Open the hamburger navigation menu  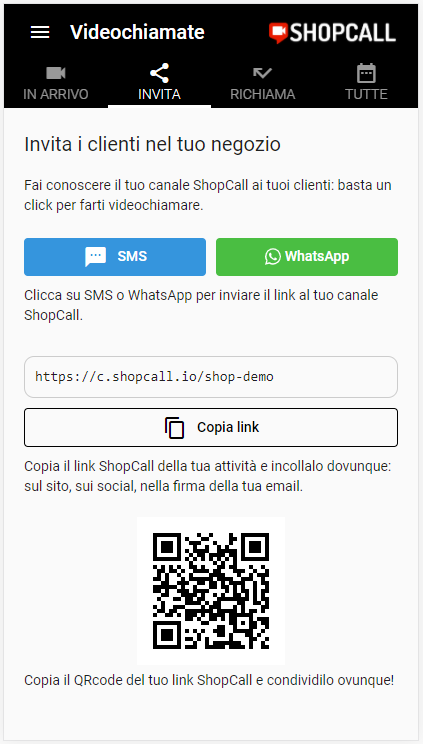pos(40,32)
